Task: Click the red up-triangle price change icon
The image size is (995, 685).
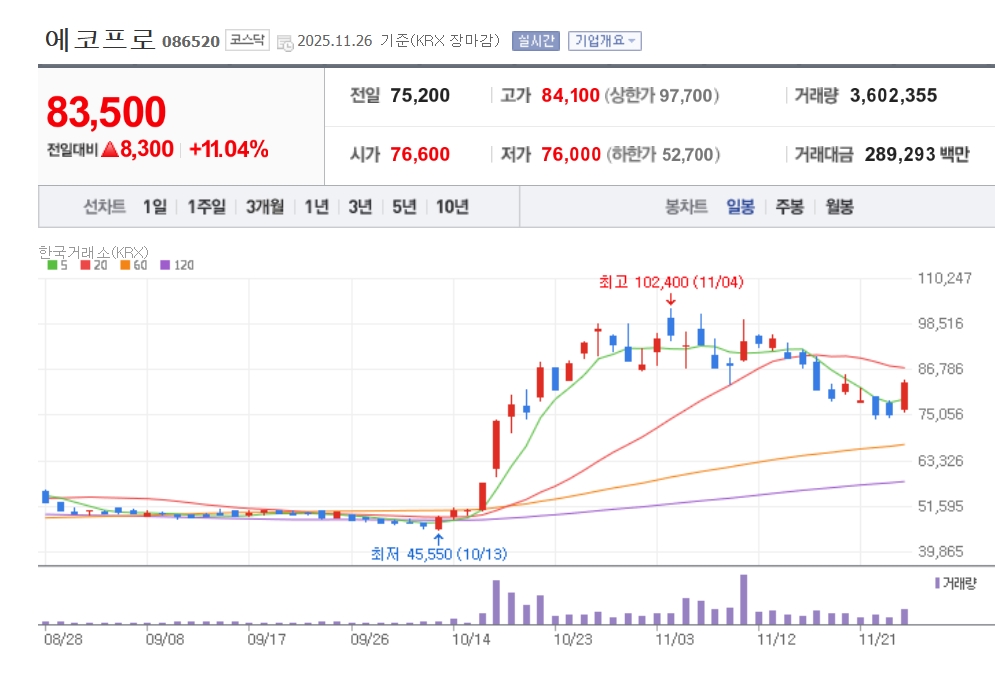Action: pos(109,150)
